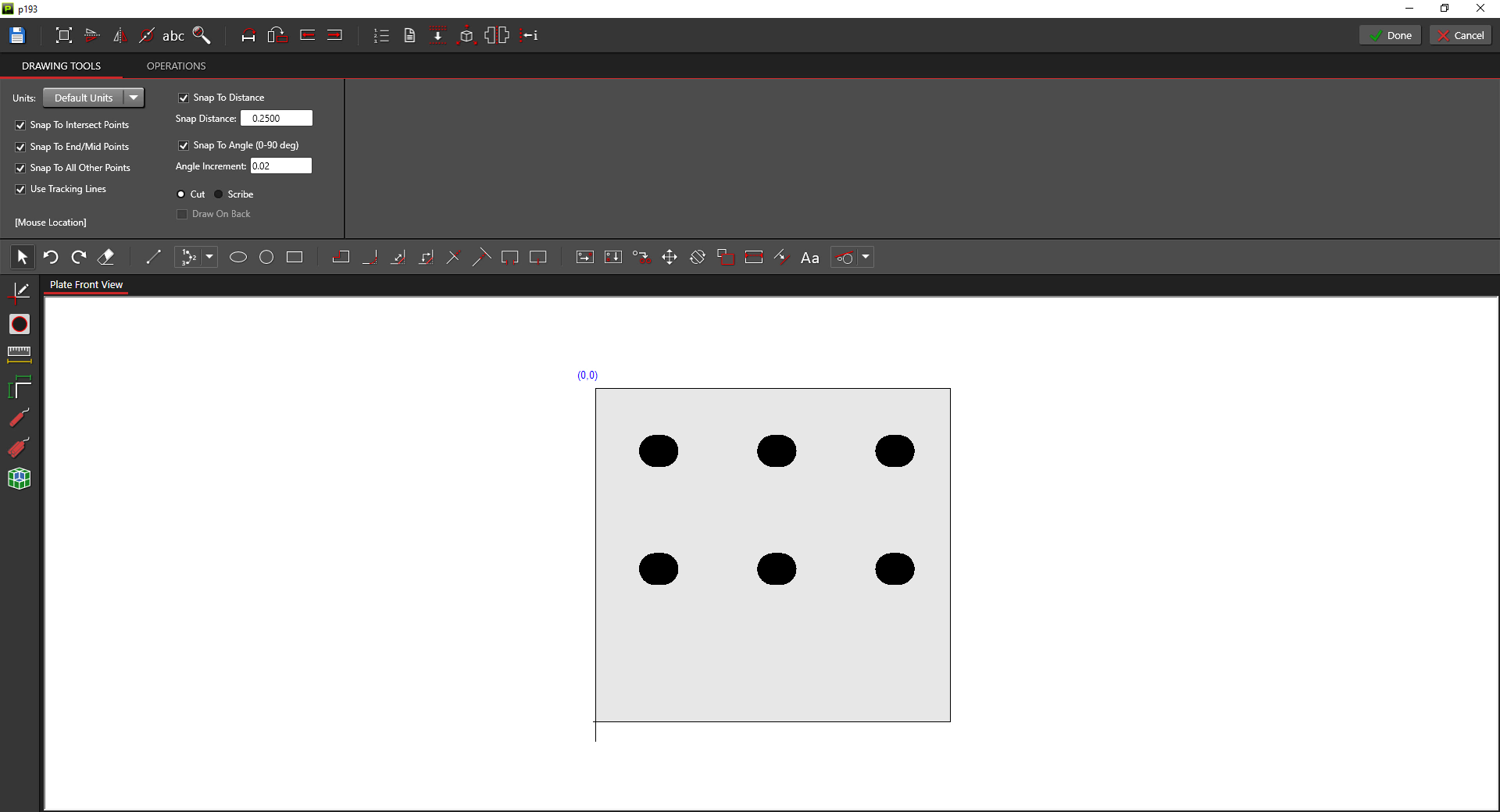Toggle Snap To Intersect Points checkbox

click(20, 125)
